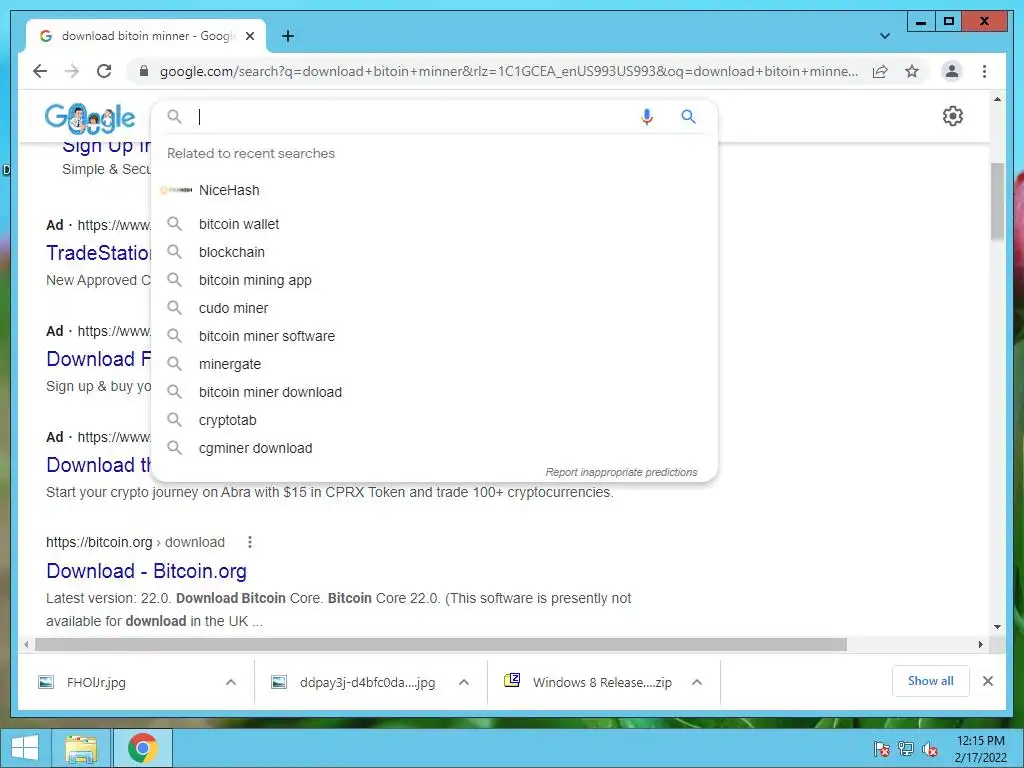Image resolution: width=1024 pixels, height=768 pixels.
Task: Click Action Center flag tray icon
Action: point(882,749)
